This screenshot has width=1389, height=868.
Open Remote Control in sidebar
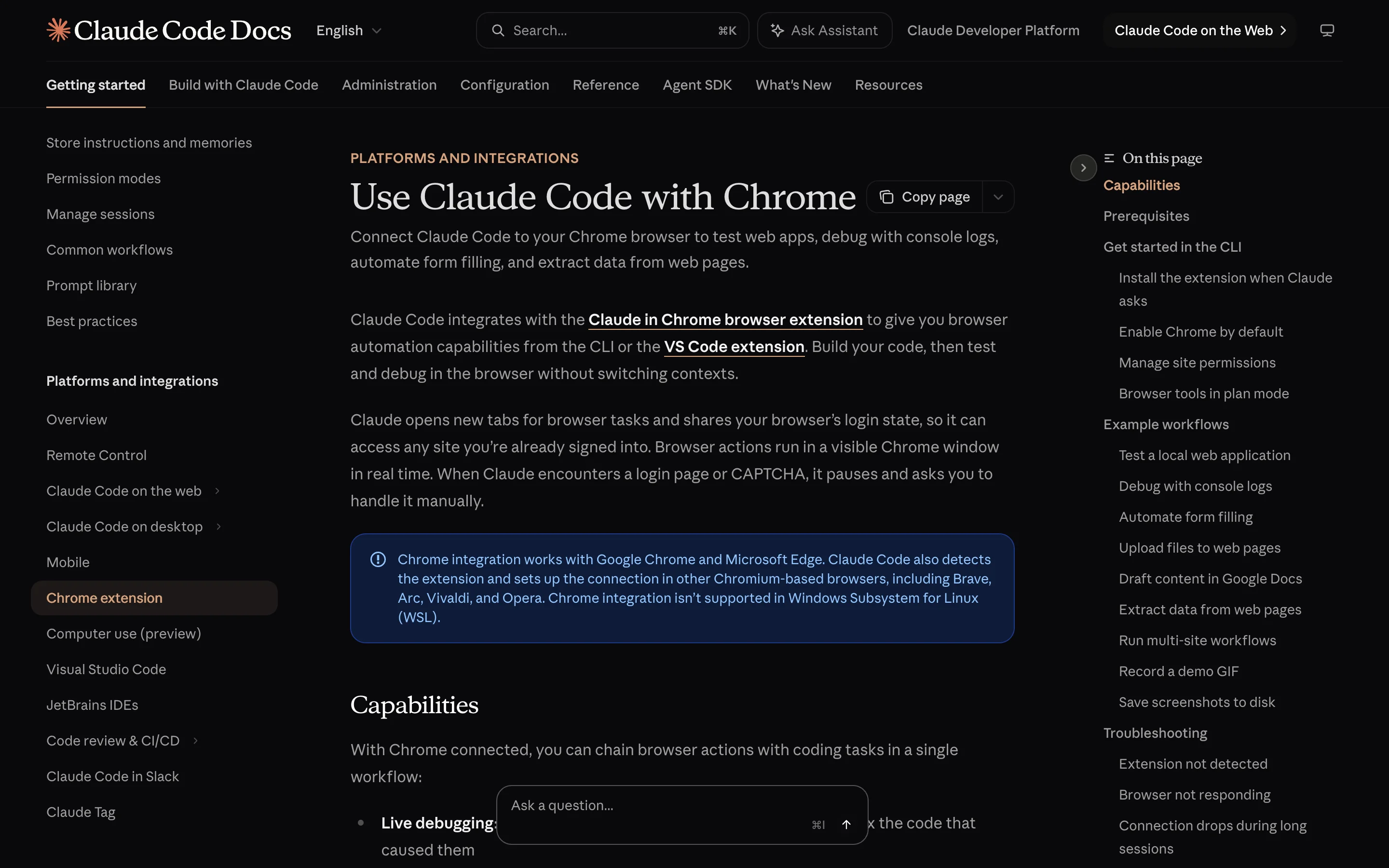tap(96, 455)
